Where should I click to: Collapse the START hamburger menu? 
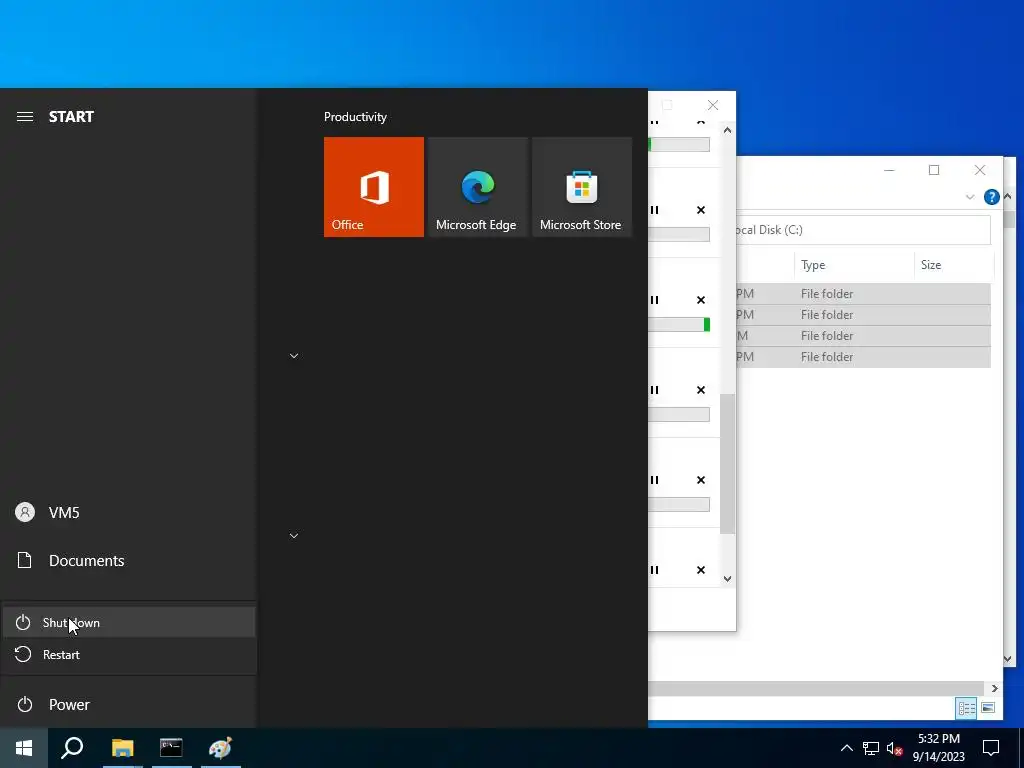tap(25, 116)
